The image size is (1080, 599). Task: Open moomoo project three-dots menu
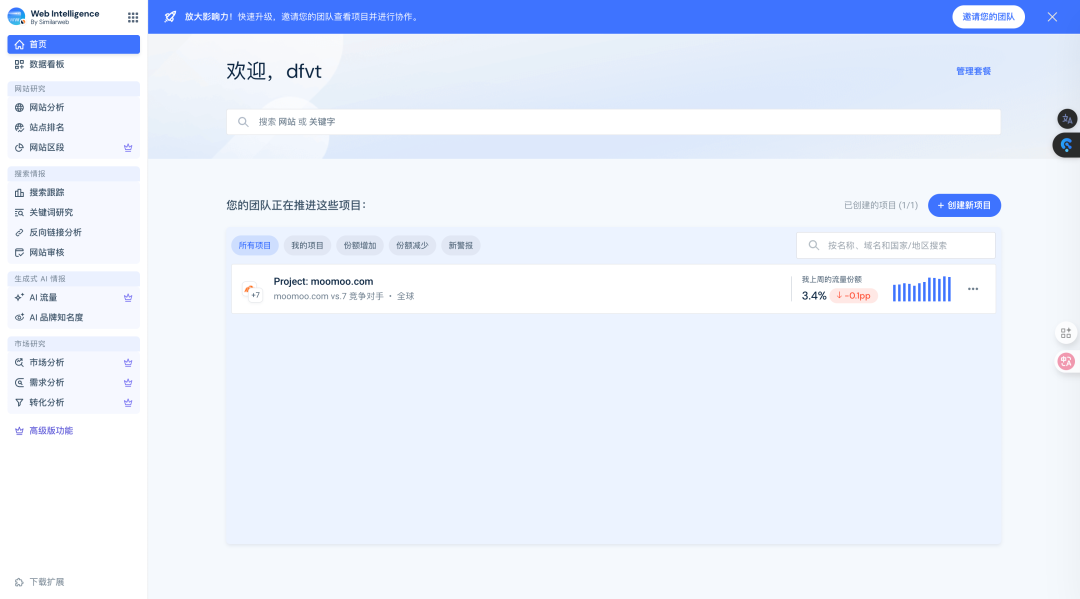(x=973, y=289)
